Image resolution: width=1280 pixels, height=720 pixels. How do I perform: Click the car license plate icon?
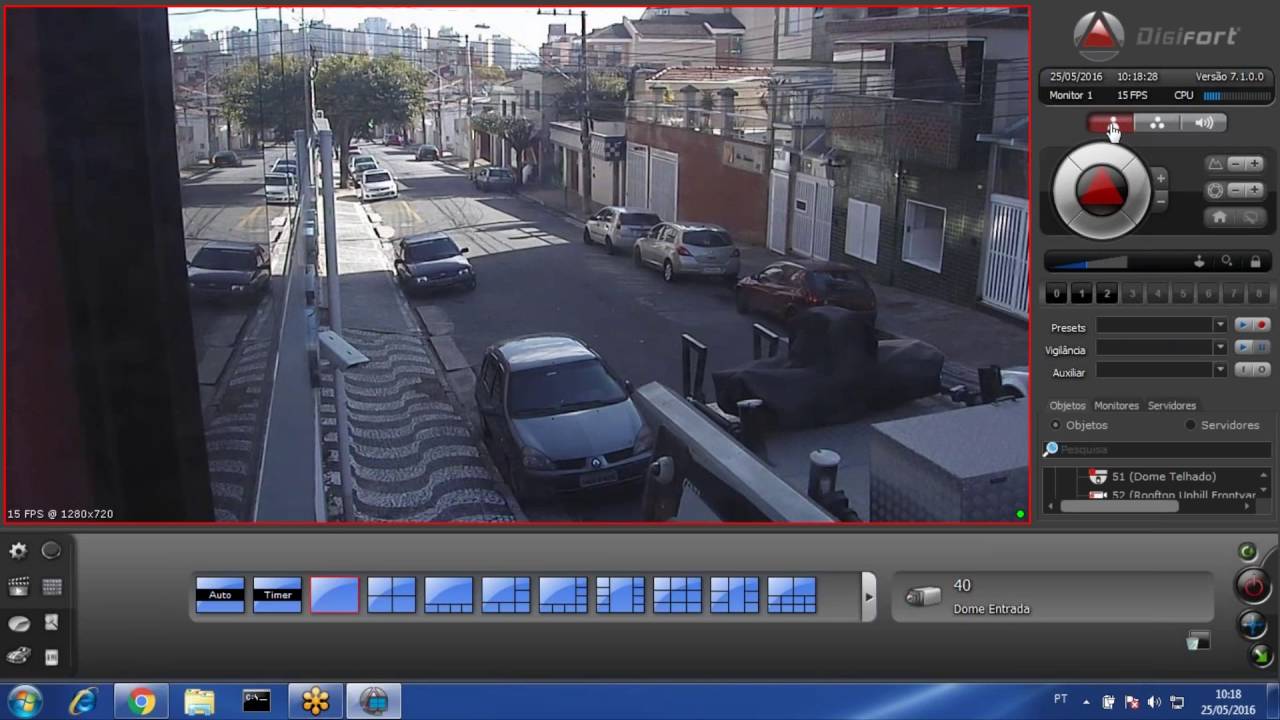[x=18, y=656]
